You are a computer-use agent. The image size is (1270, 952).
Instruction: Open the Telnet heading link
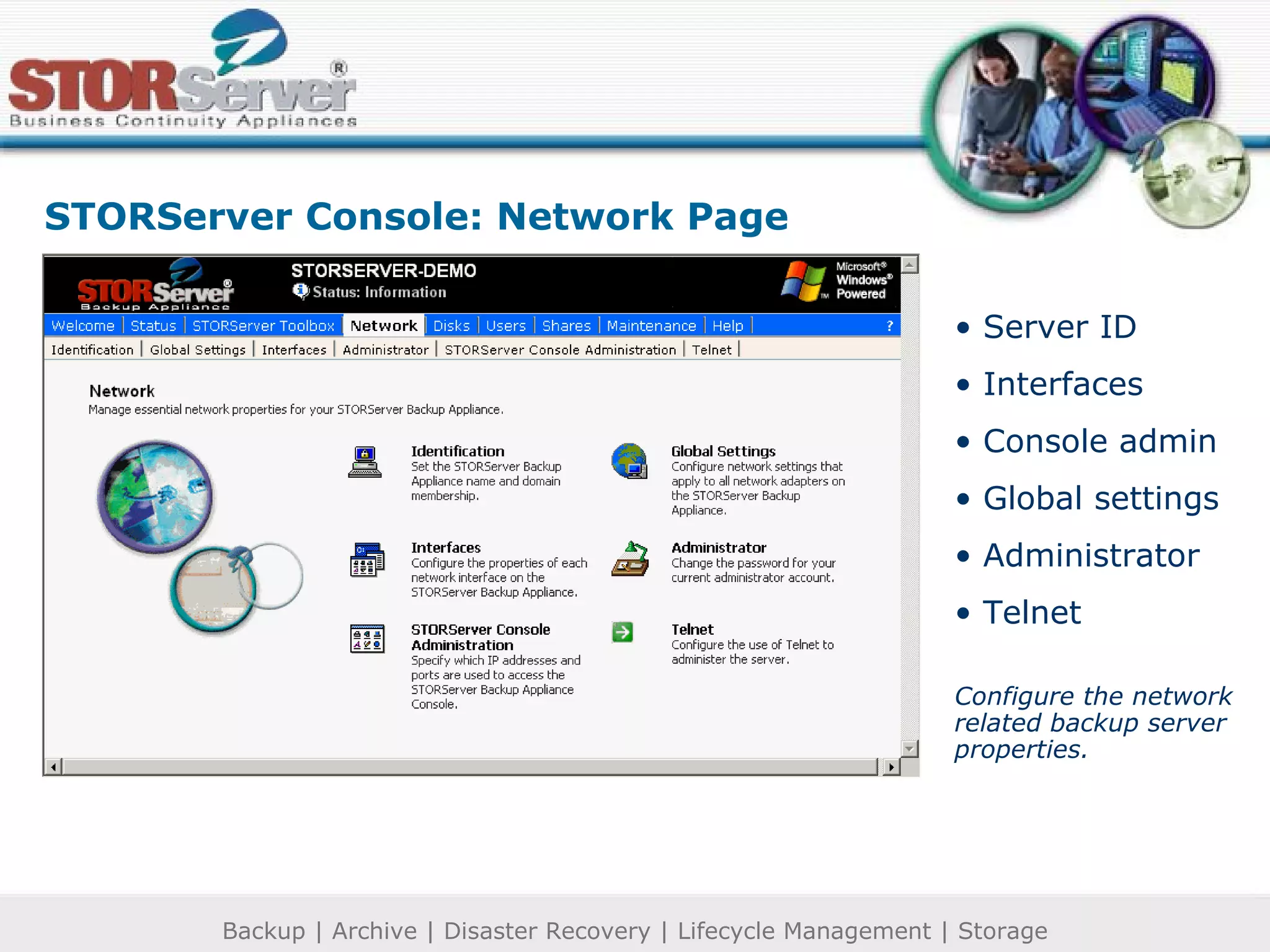[692, 629]
